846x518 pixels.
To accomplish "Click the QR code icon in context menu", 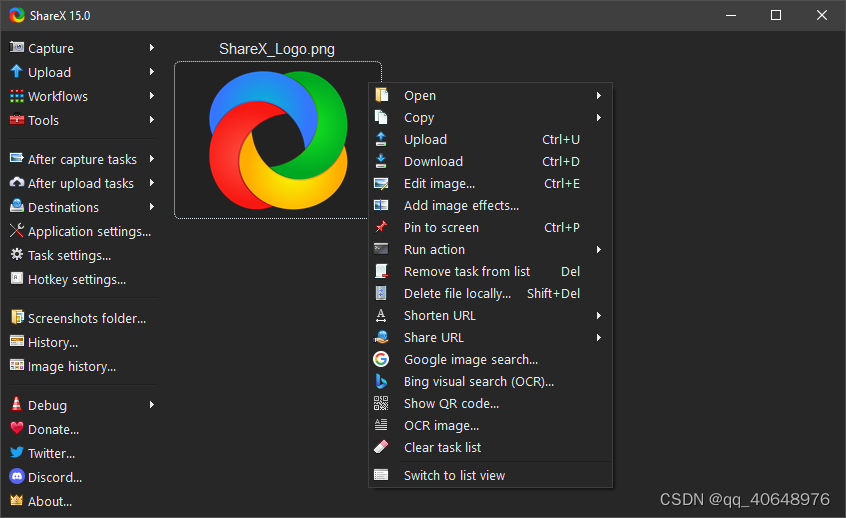I will [381, 403].
